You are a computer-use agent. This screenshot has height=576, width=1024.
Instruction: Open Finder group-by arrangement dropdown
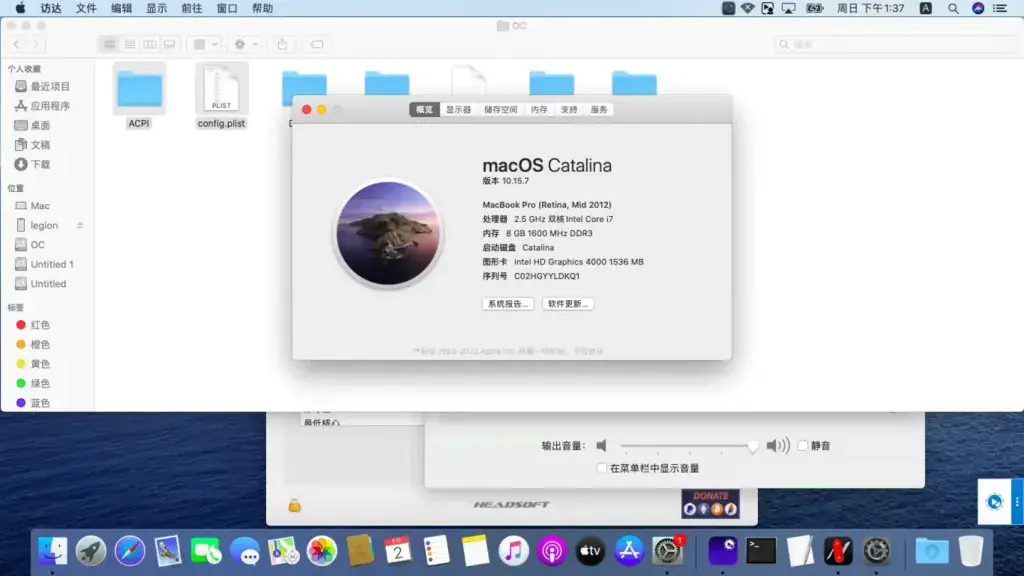205,44
